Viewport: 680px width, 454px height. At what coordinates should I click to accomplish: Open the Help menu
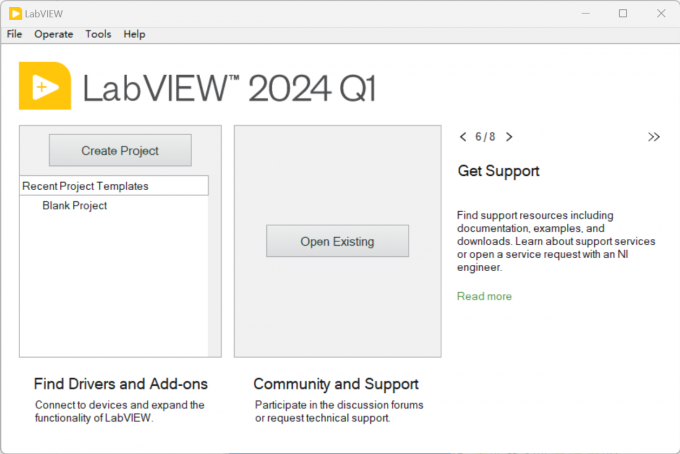point(134,34)
